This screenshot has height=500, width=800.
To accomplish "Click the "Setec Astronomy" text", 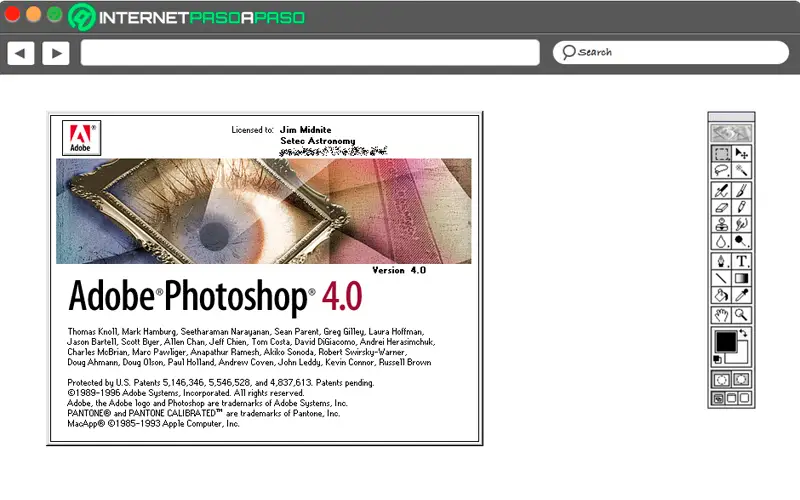I will (317, 141).
